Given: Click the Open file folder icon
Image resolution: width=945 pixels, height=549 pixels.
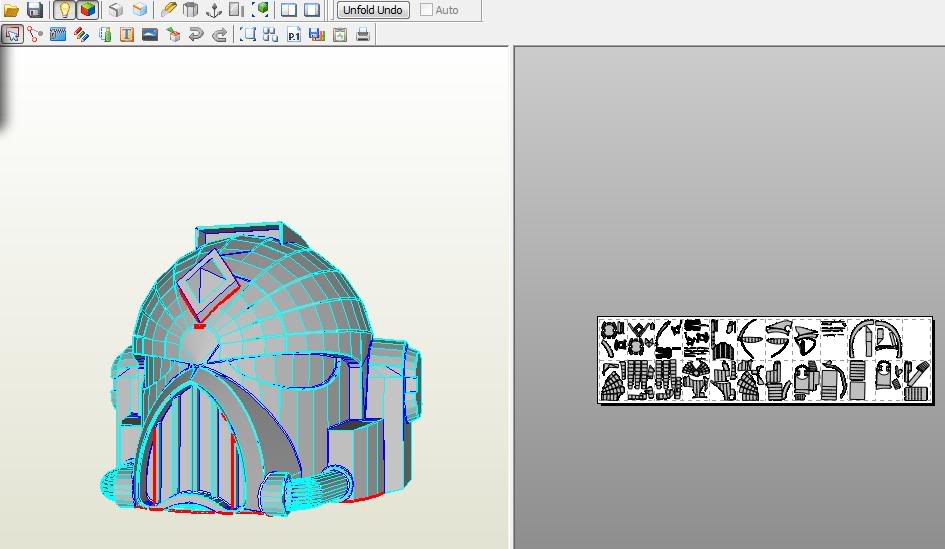Looking at the screenshot, I should coord(12,10).
